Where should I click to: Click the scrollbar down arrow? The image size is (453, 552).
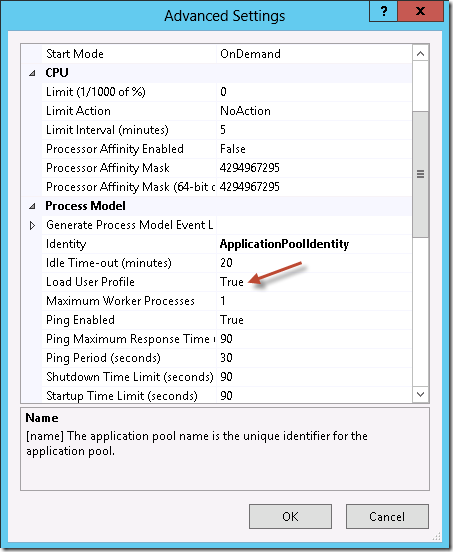[x=420, y=394]
